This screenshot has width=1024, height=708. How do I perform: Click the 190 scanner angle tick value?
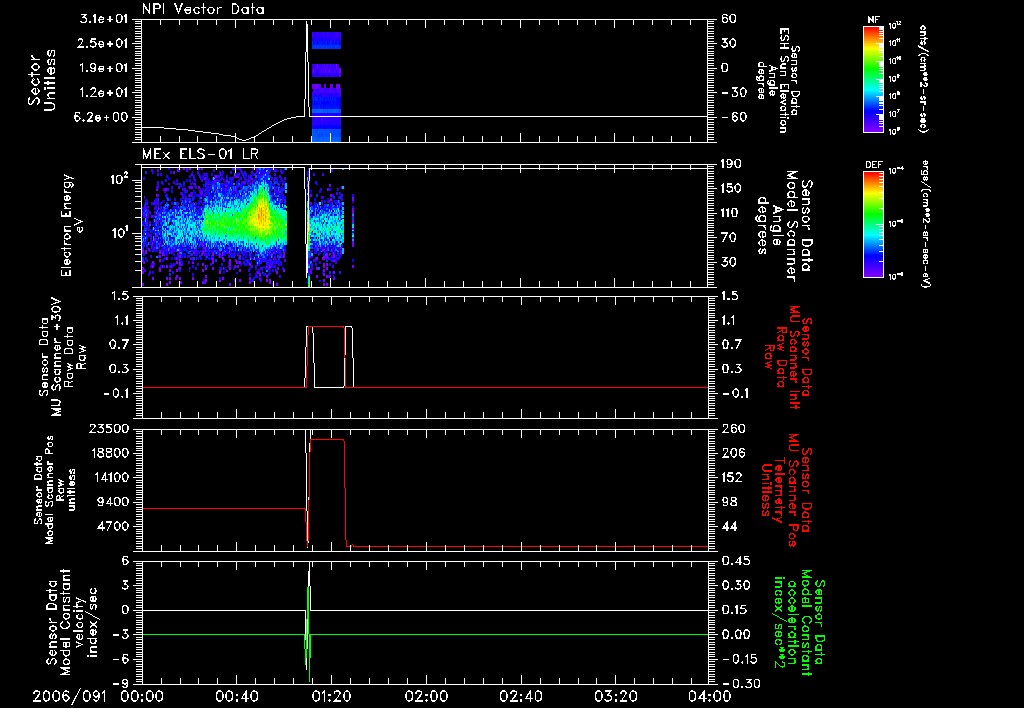[731, 164]
